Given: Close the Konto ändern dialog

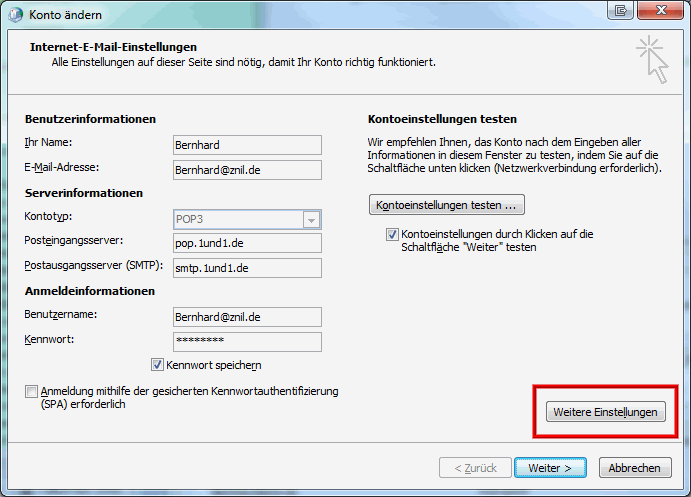Looking at the screenshot, I should 659,10.
